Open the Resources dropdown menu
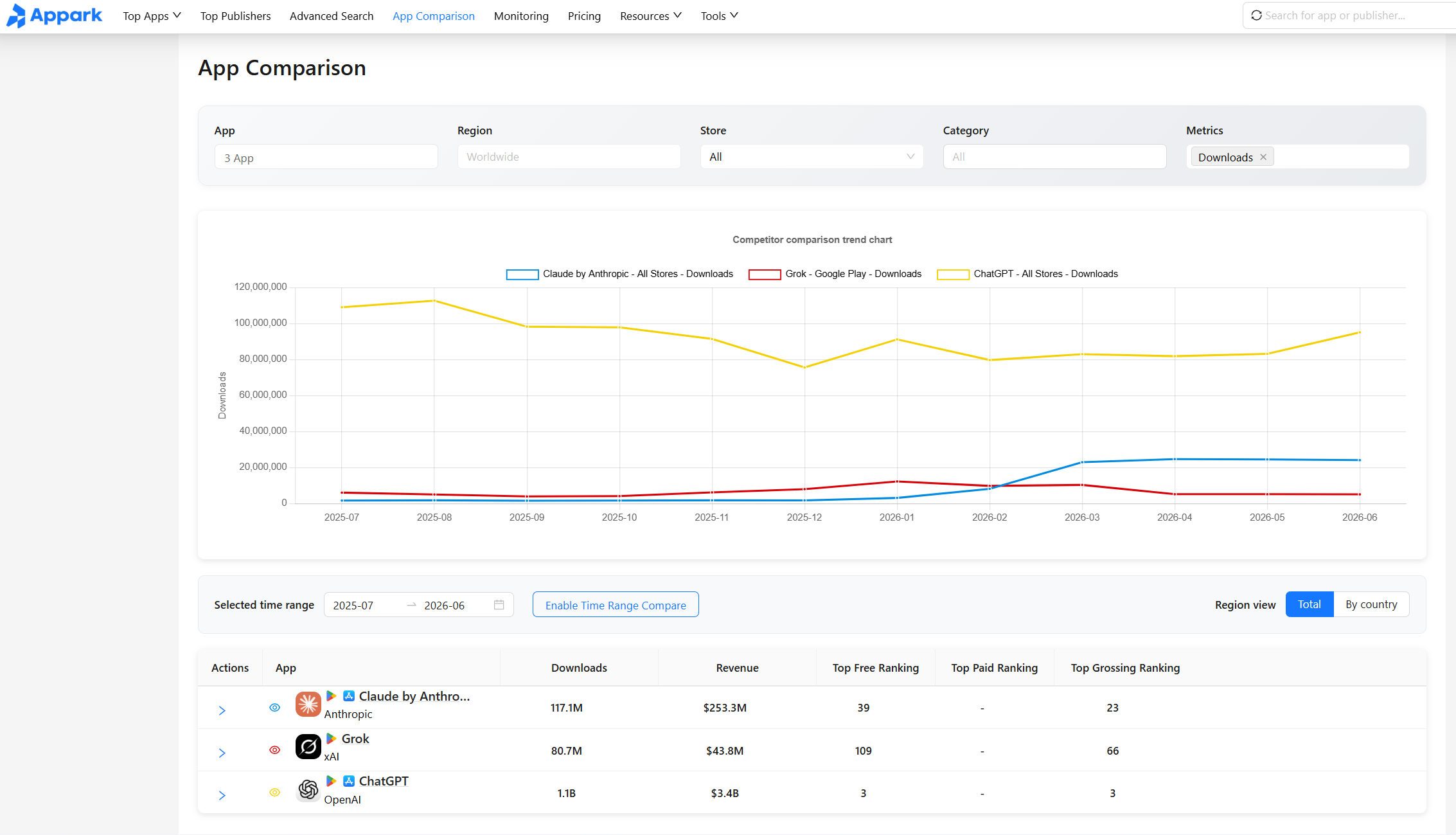1456x835 pixels. coord(650,16)
